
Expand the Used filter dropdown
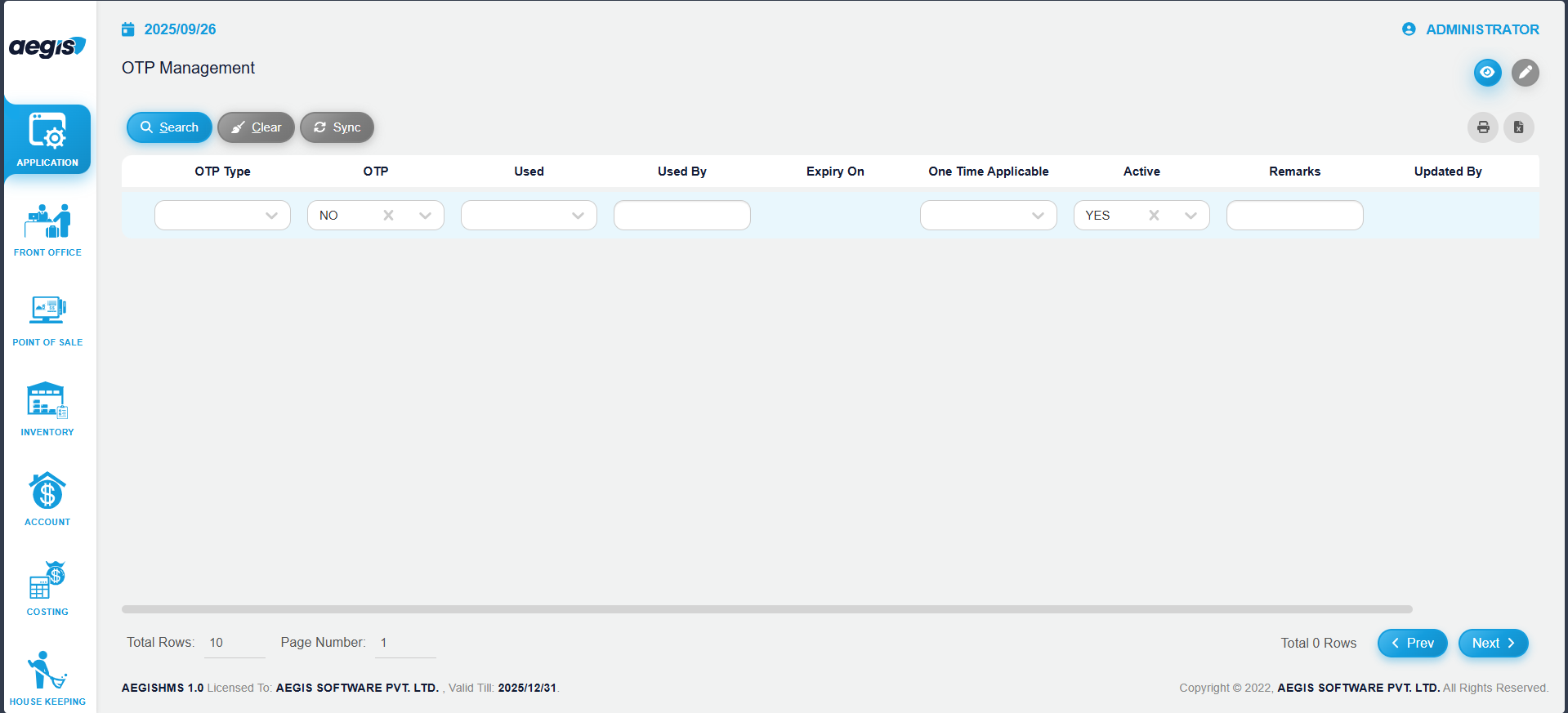coord(578,216)
